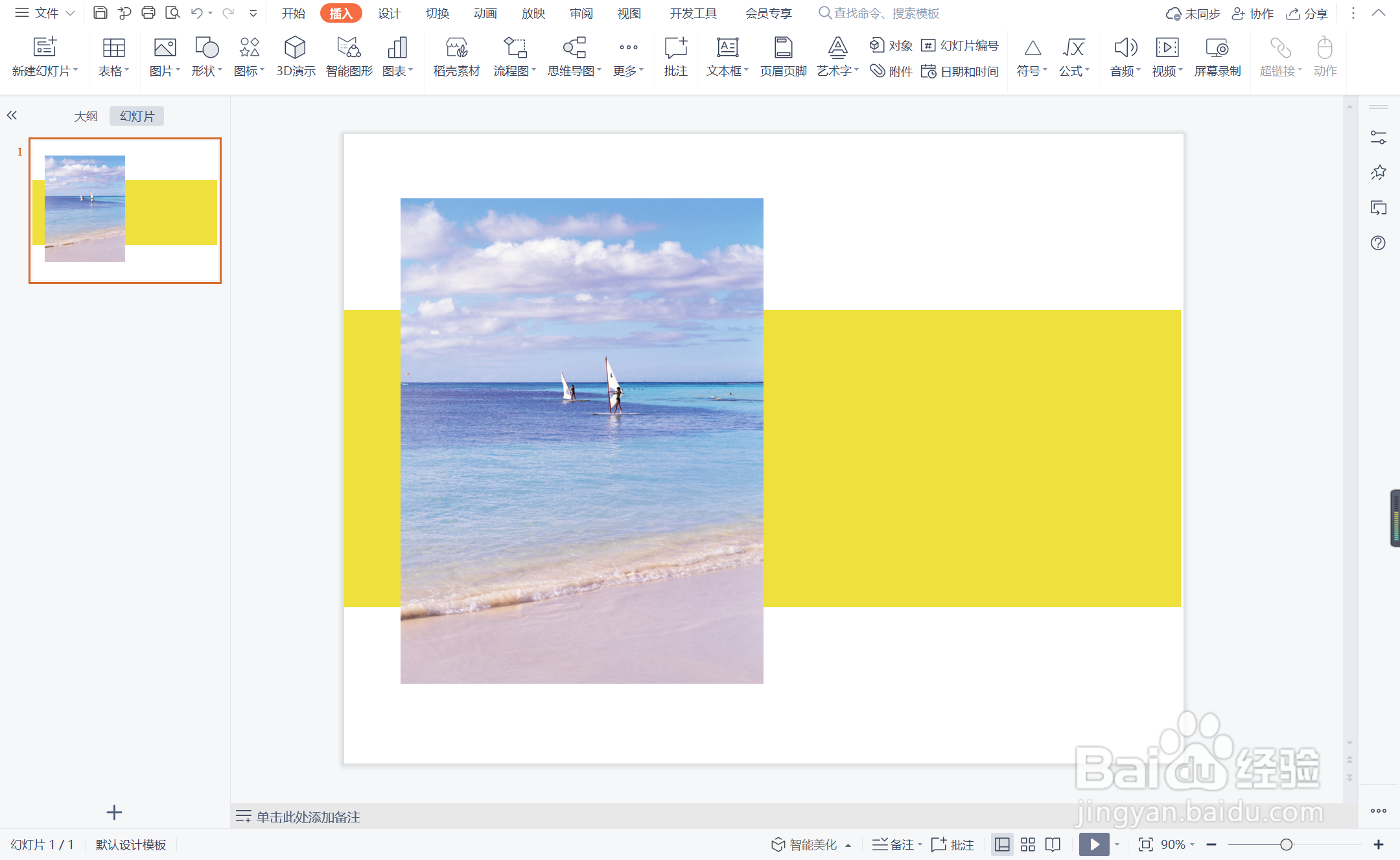Image resolution: width=1400 pixels, height=860 pixels.
Task: Insert an 附件 attachment
Action: (891, 71)
